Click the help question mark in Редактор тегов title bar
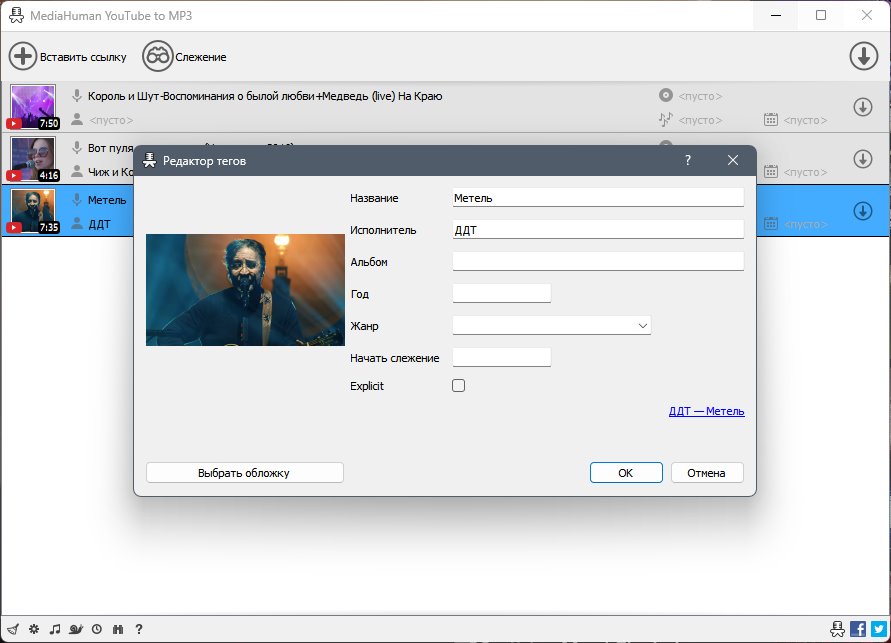The height and width of the screenshot is (643, 891). tap(688, 160)
